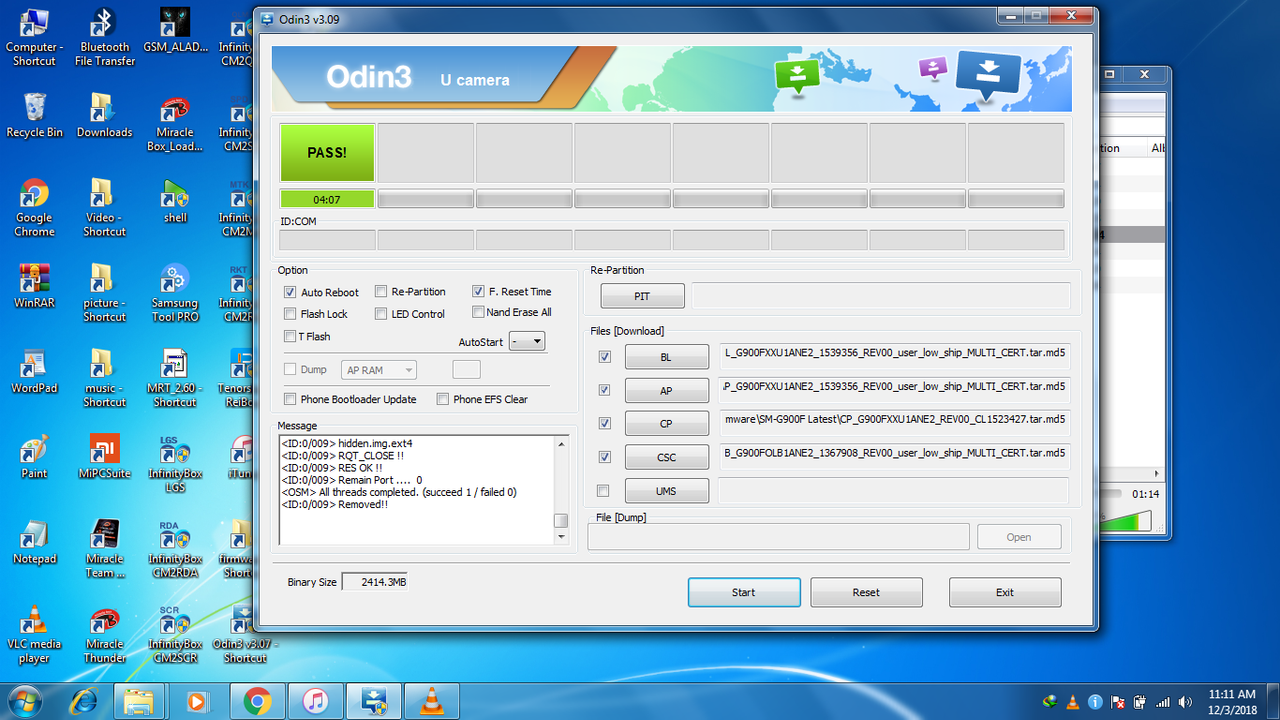The width and height of the screenshot is (1280, 720).
Task: Check the LED Control option
Action: click(x=381, y=314)
